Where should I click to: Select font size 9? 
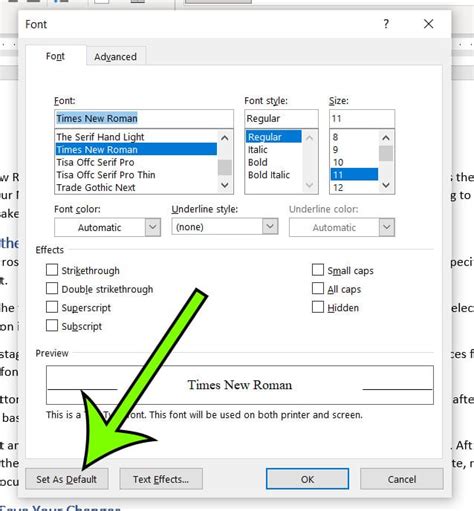click(354, 149)
